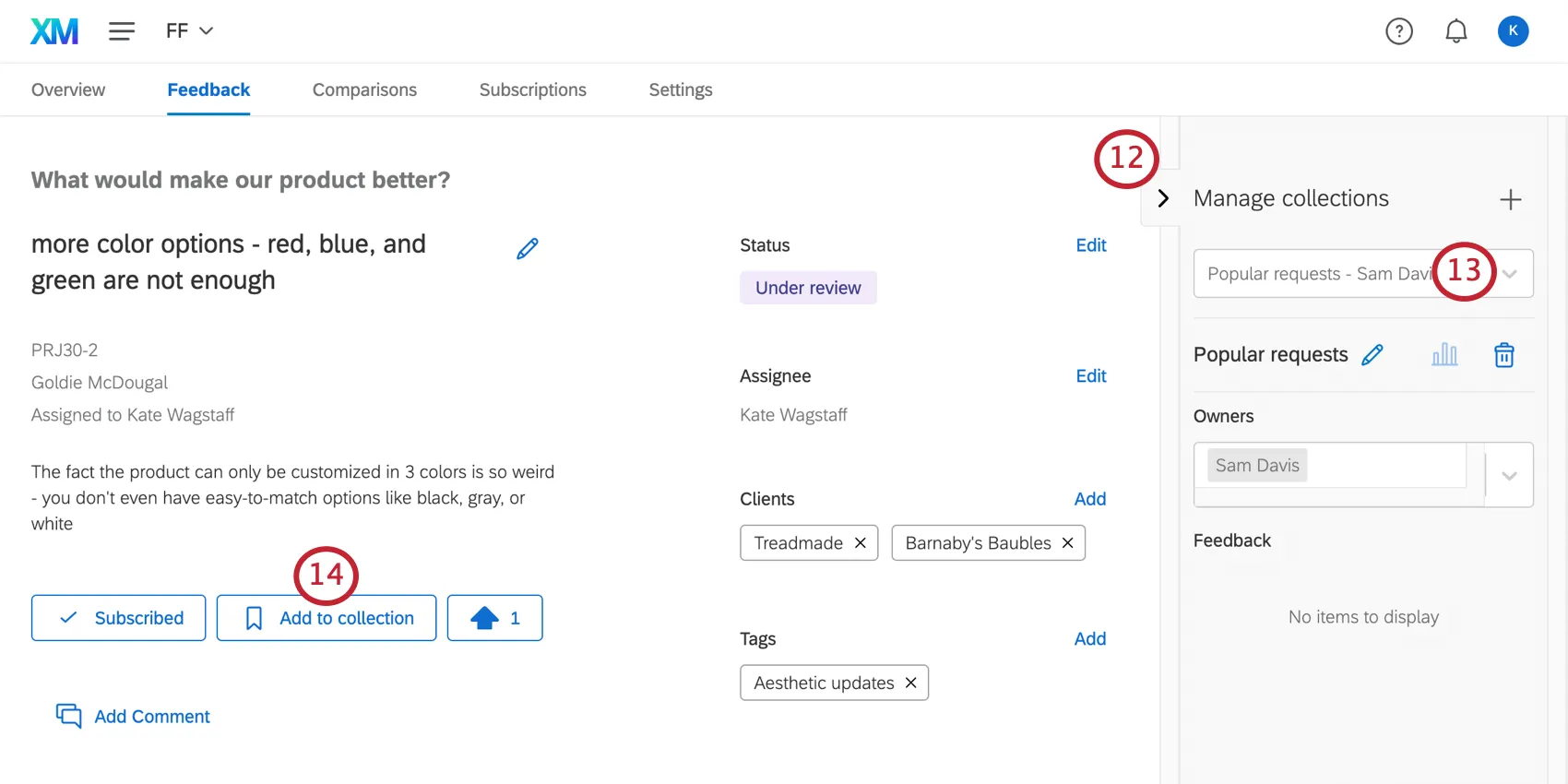Remove the Treadmade client tag
Screen dimensions: 1568x784
pos(860,543)
